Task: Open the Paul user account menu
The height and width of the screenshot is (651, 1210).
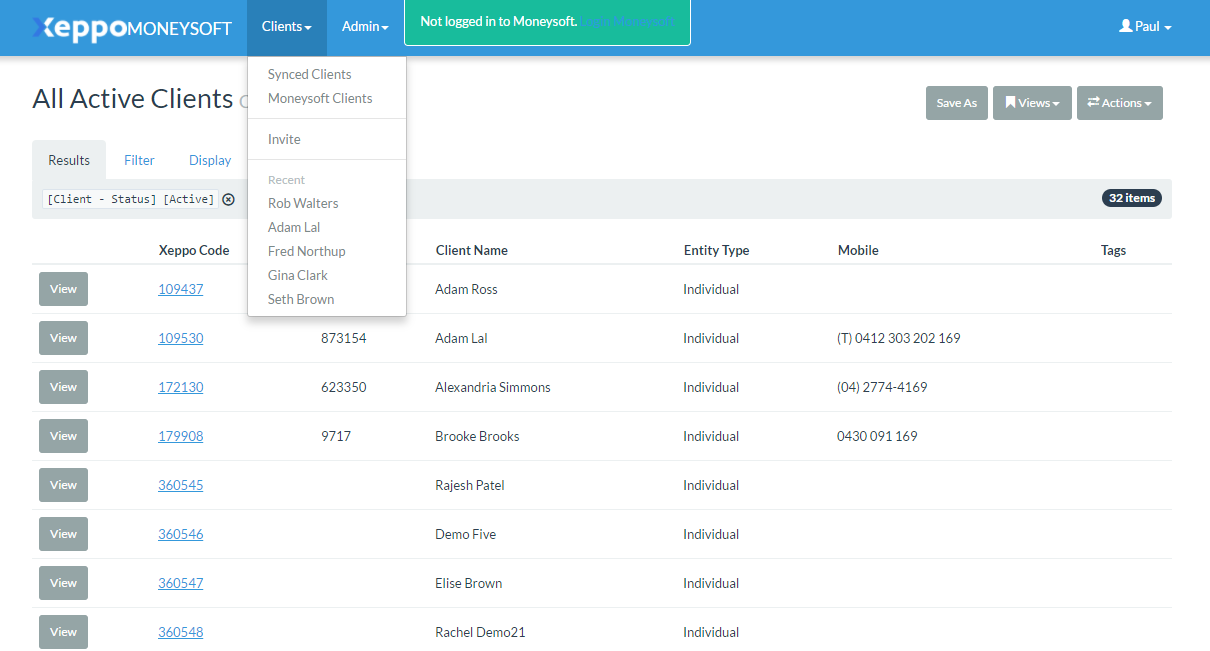Action: 1145,27
